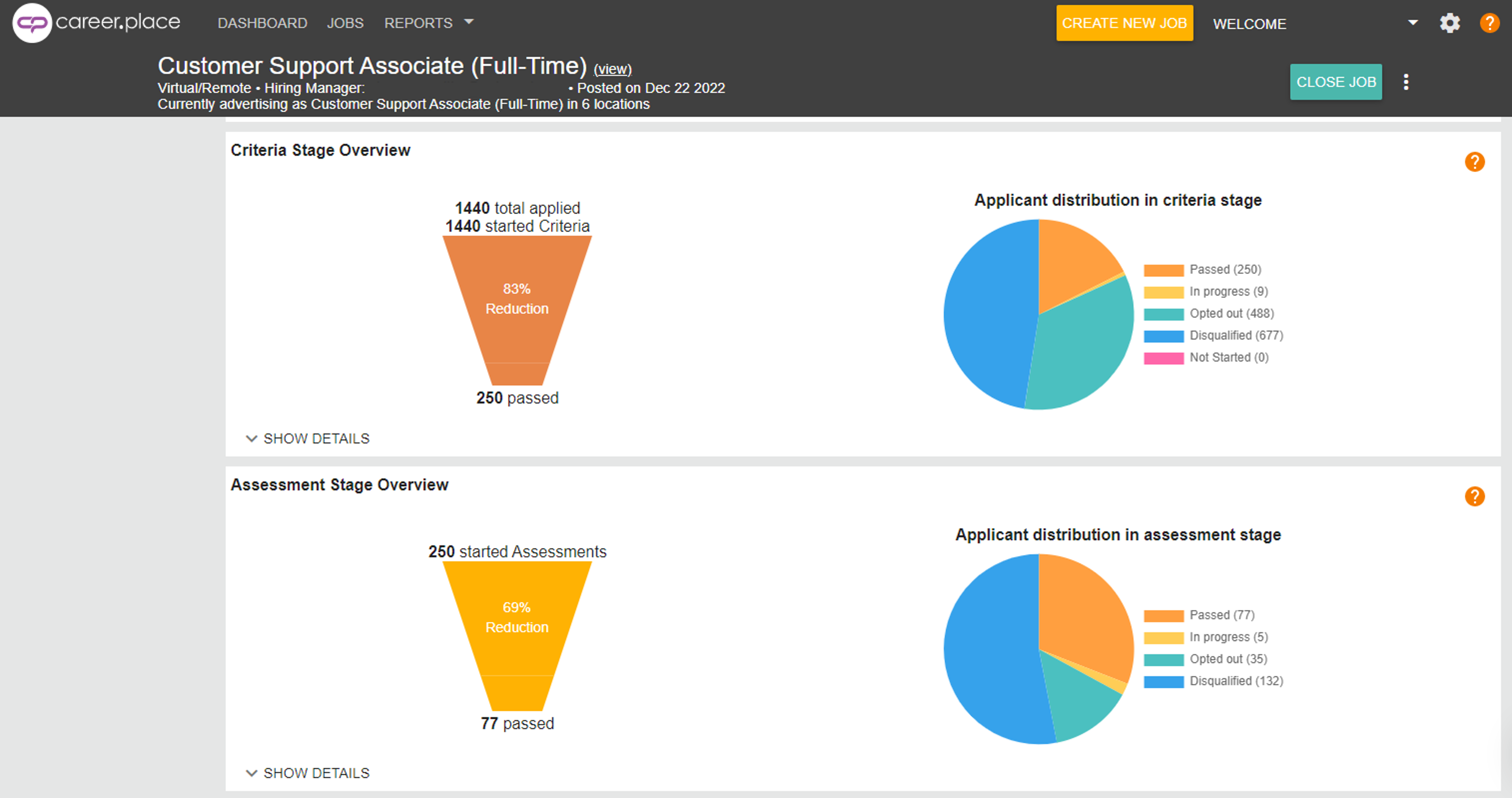Image resolution: width=1512 pixels, height=798 pixels.
Task: Open the (view) link beside job title
Action: pyautogui.click(x=612, y=69)
